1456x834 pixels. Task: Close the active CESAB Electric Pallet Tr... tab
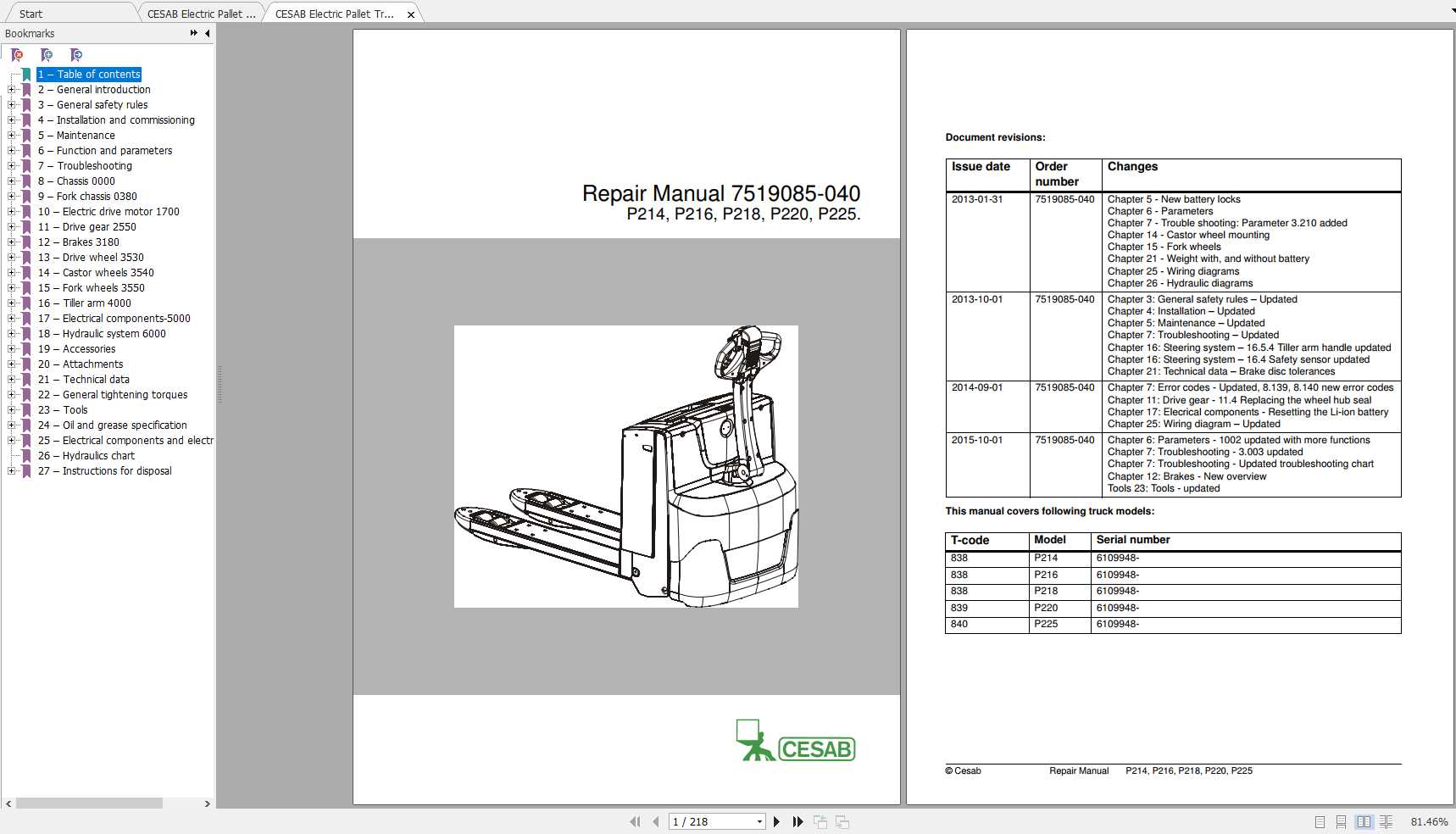411,14
